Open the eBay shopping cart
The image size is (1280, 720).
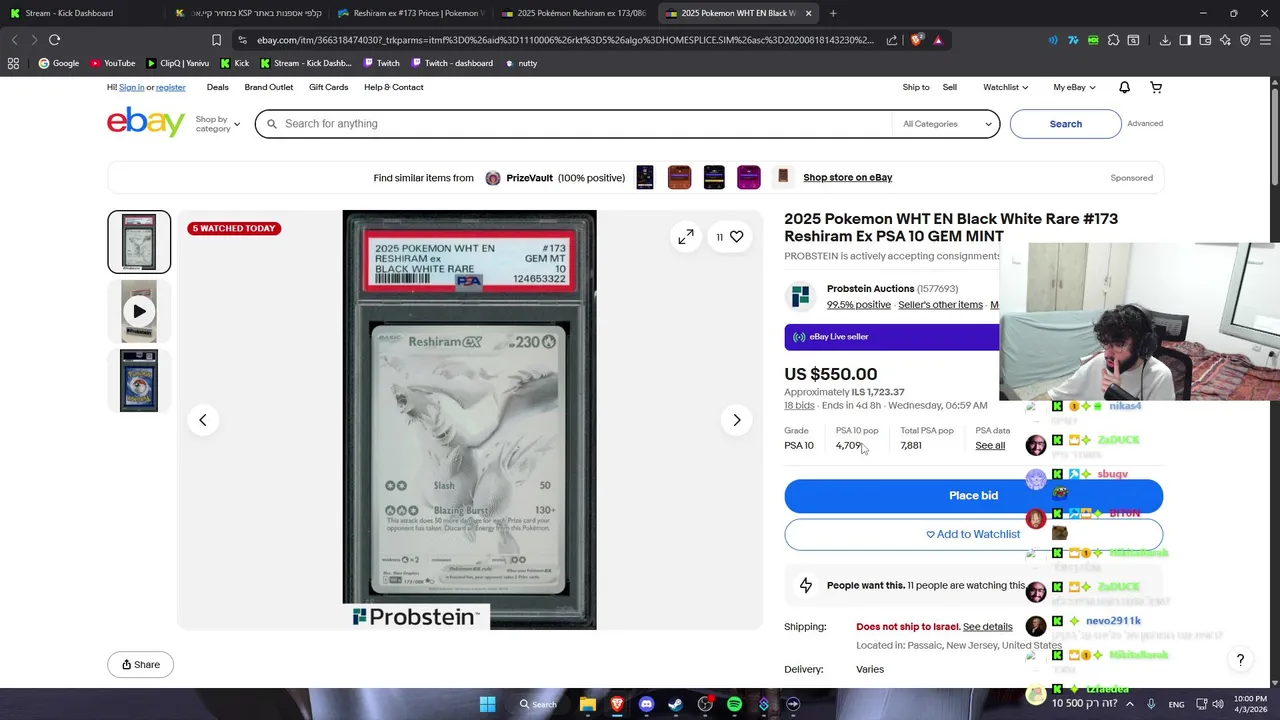1156,87
